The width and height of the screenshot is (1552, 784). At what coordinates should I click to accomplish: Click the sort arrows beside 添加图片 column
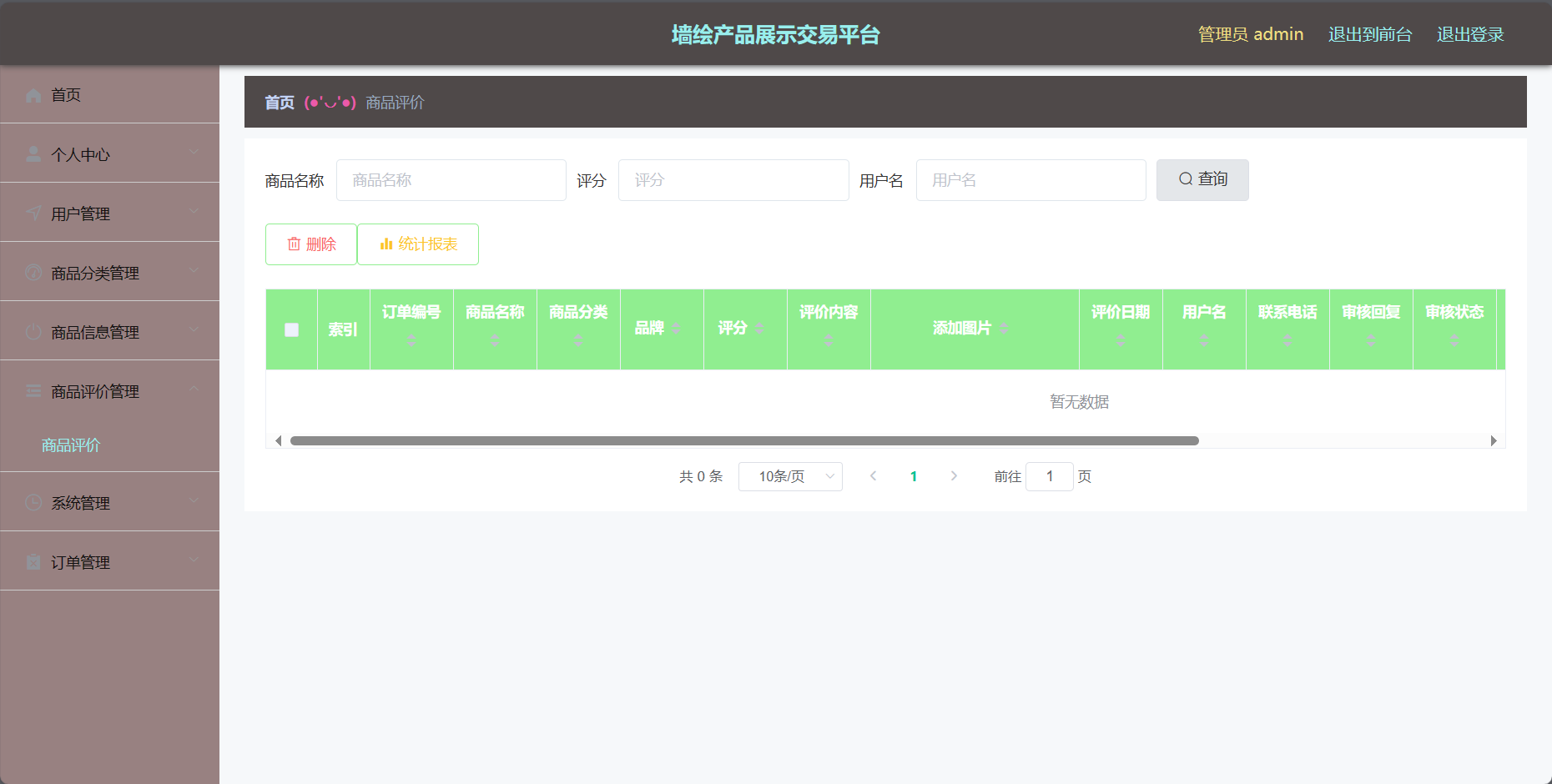[x=1004, y=329]
